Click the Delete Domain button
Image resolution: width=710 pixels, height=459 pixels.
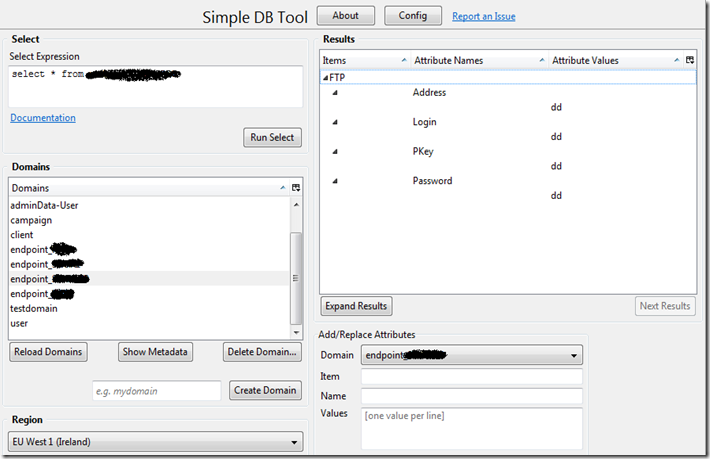coord(262,352)
